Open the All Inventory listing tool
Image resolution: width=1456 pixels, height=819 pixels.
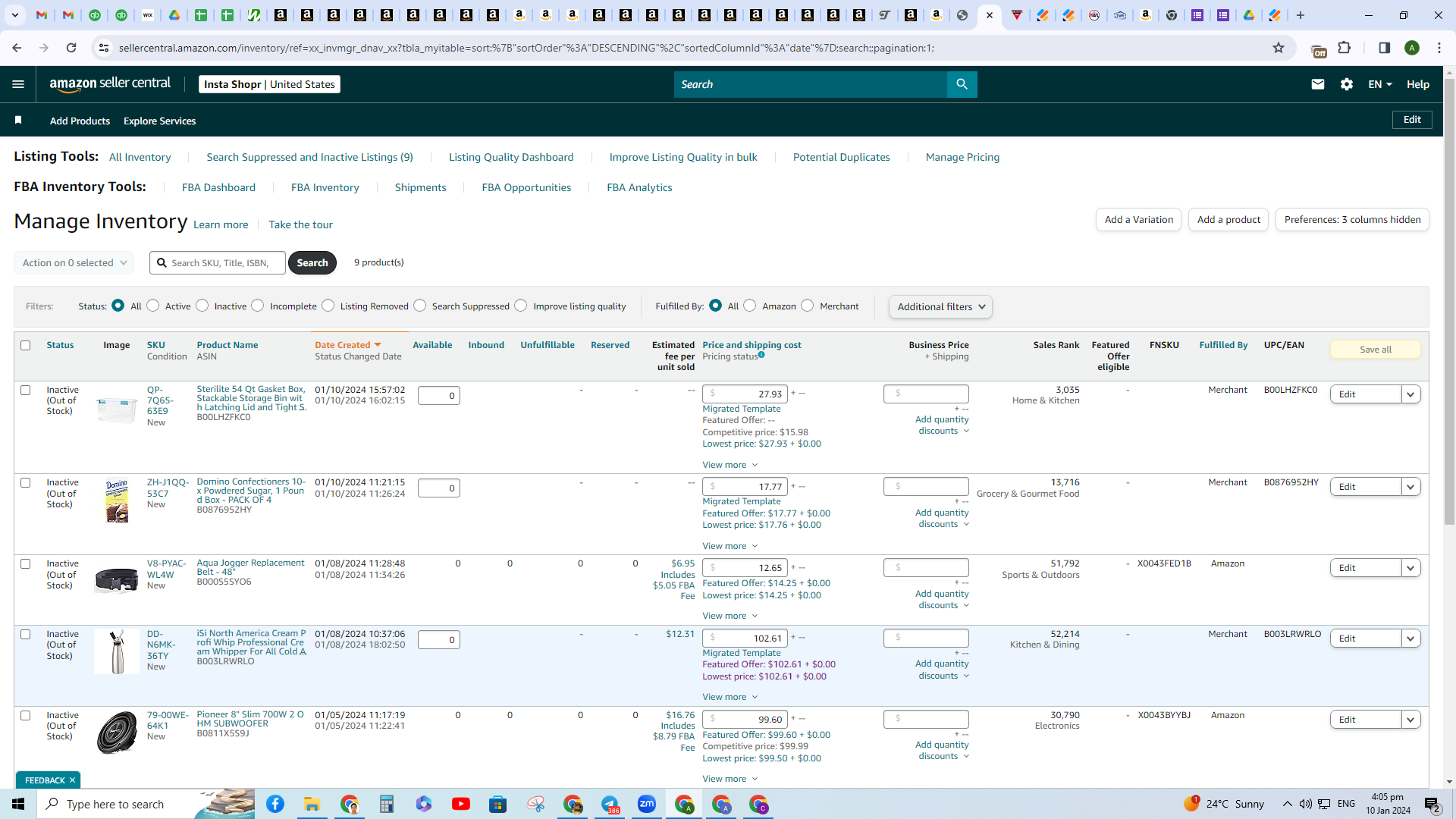[x=140, y=157]
